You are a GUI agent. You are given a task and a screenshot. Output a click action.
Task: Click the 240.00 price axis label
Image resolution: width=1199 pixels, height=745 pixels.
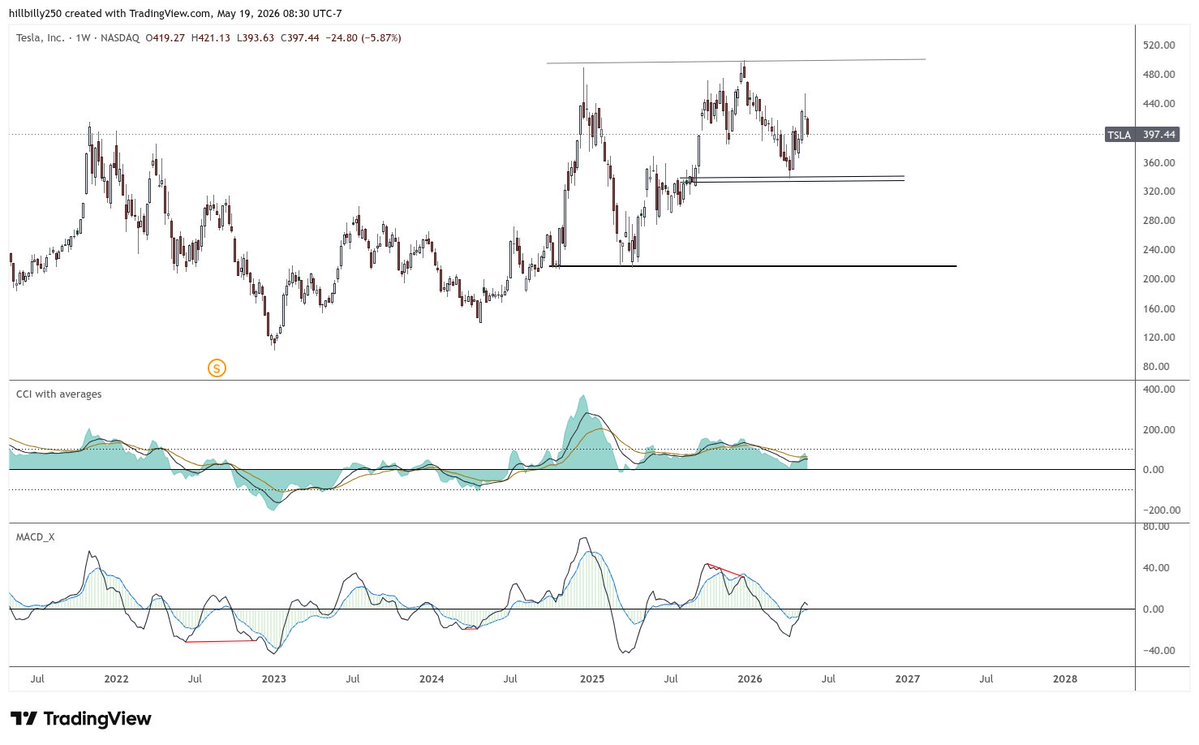point(1158,249)
